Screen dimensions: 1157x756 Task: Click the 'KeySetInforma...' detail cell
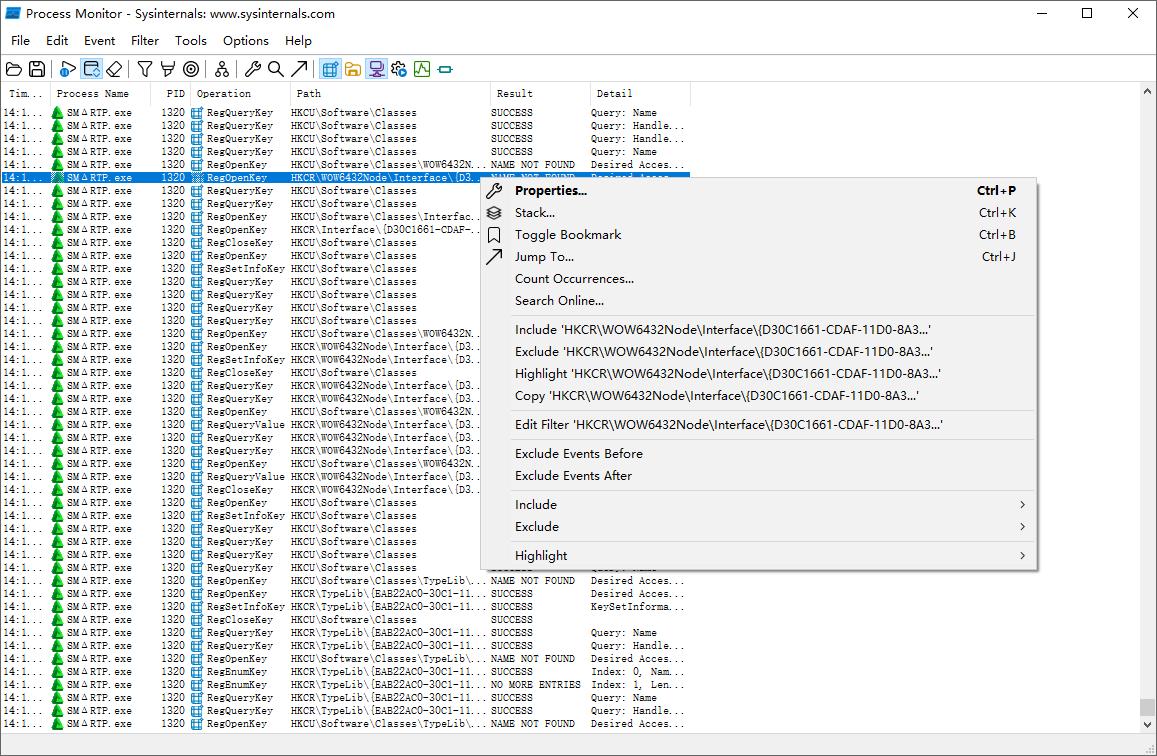pos(638,606)
